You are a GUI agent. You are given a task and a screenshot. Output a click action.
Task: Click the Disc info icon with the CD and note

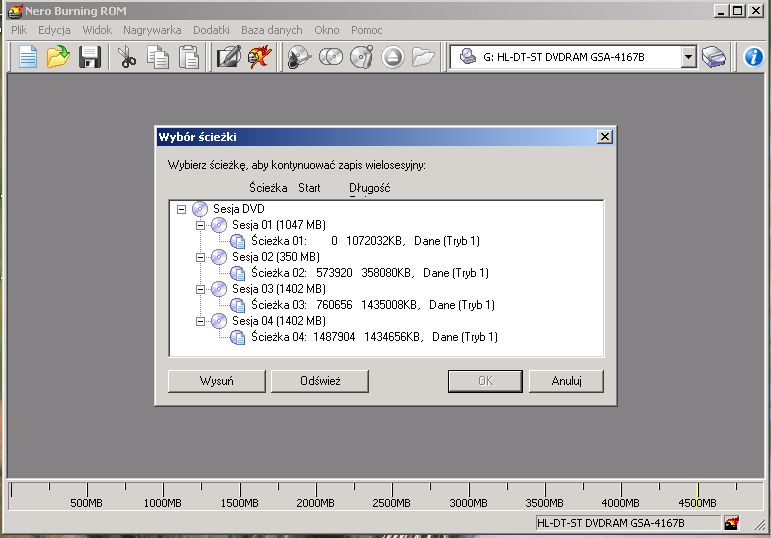361,57
